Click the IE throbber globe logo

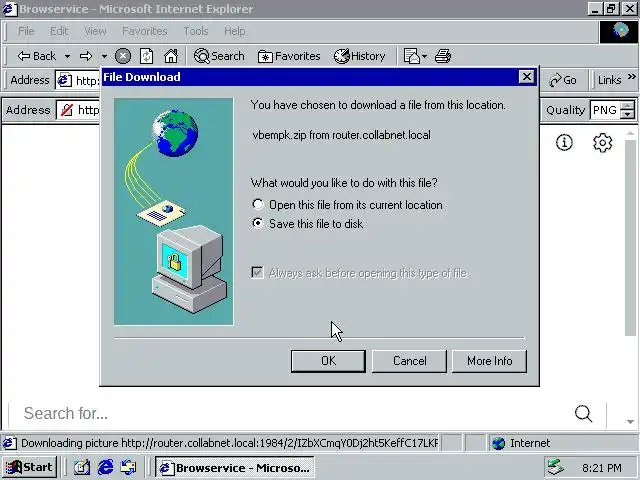pos(618,31)
